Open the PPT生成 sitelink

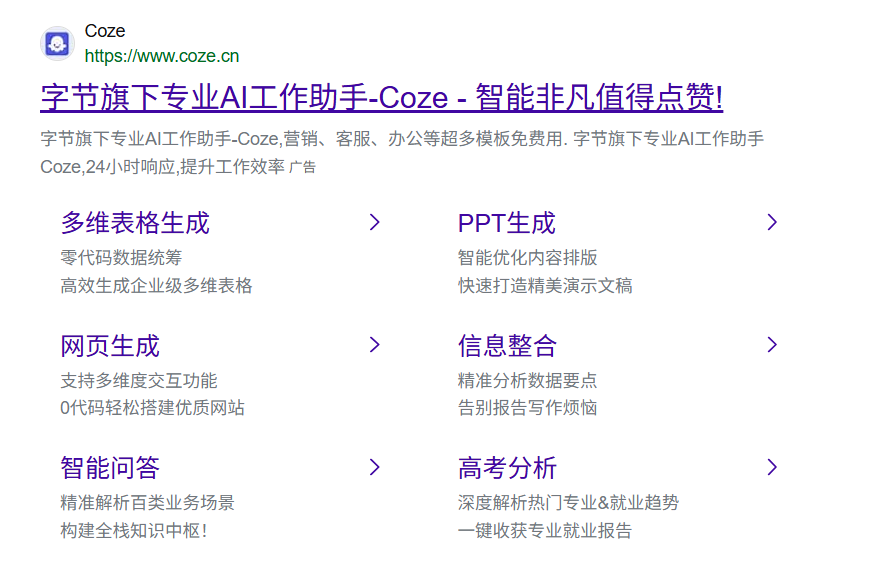pyautogui.click(x=507, y=223)
